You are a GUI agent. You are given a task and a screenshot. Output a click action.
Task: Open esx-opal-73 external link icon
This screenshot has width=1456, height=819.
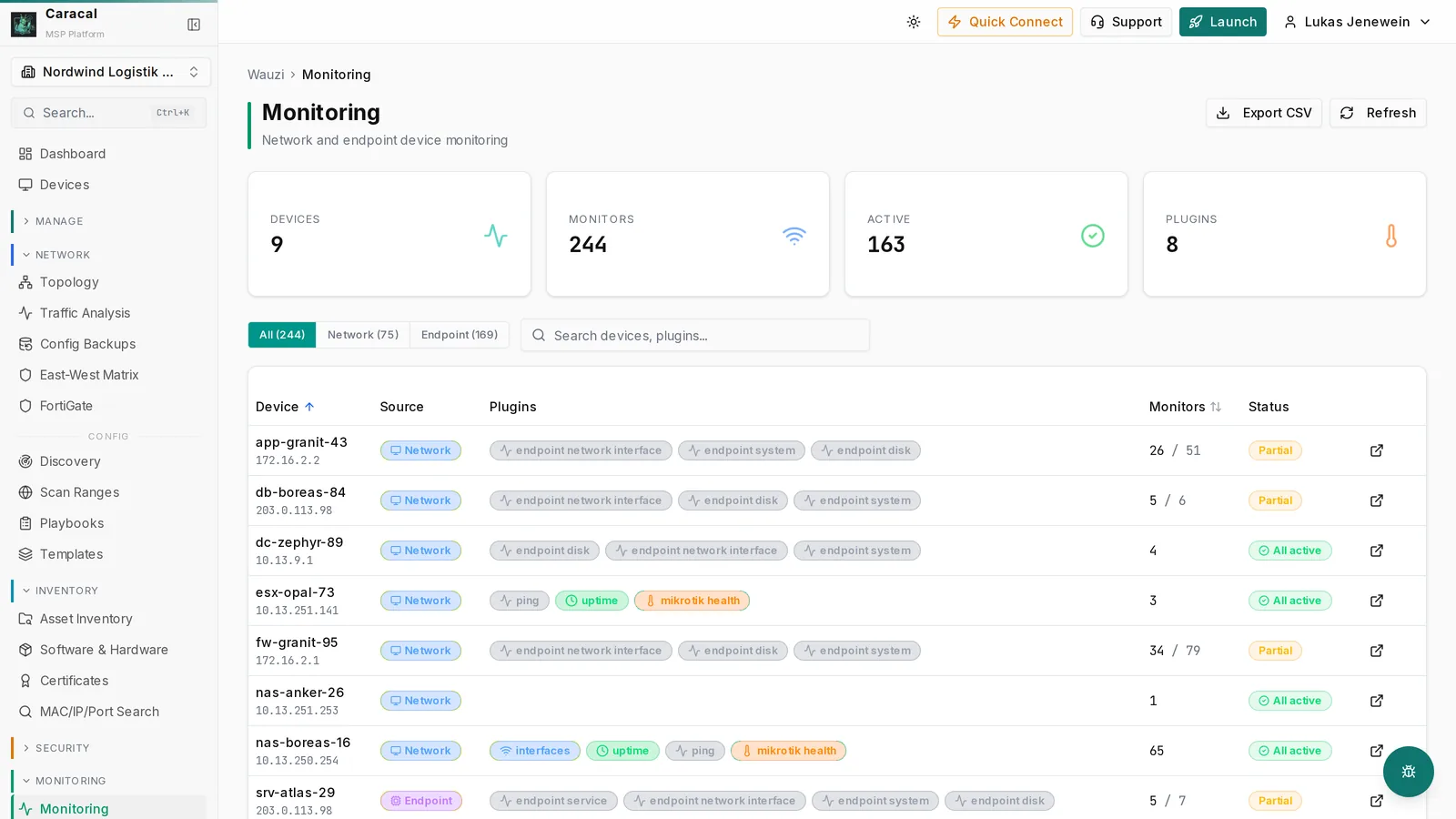coord(1377,601)
